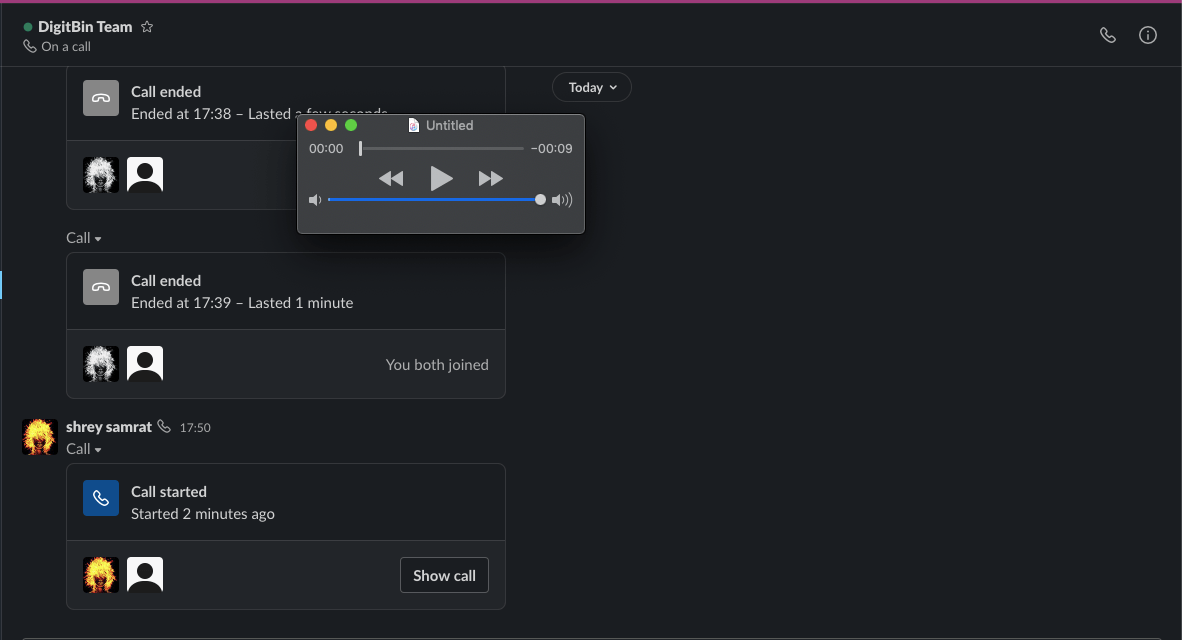The image size is (1182, 640).
Task: Click the hang-up icon of the 17:39 call
Action: (101, 287)
